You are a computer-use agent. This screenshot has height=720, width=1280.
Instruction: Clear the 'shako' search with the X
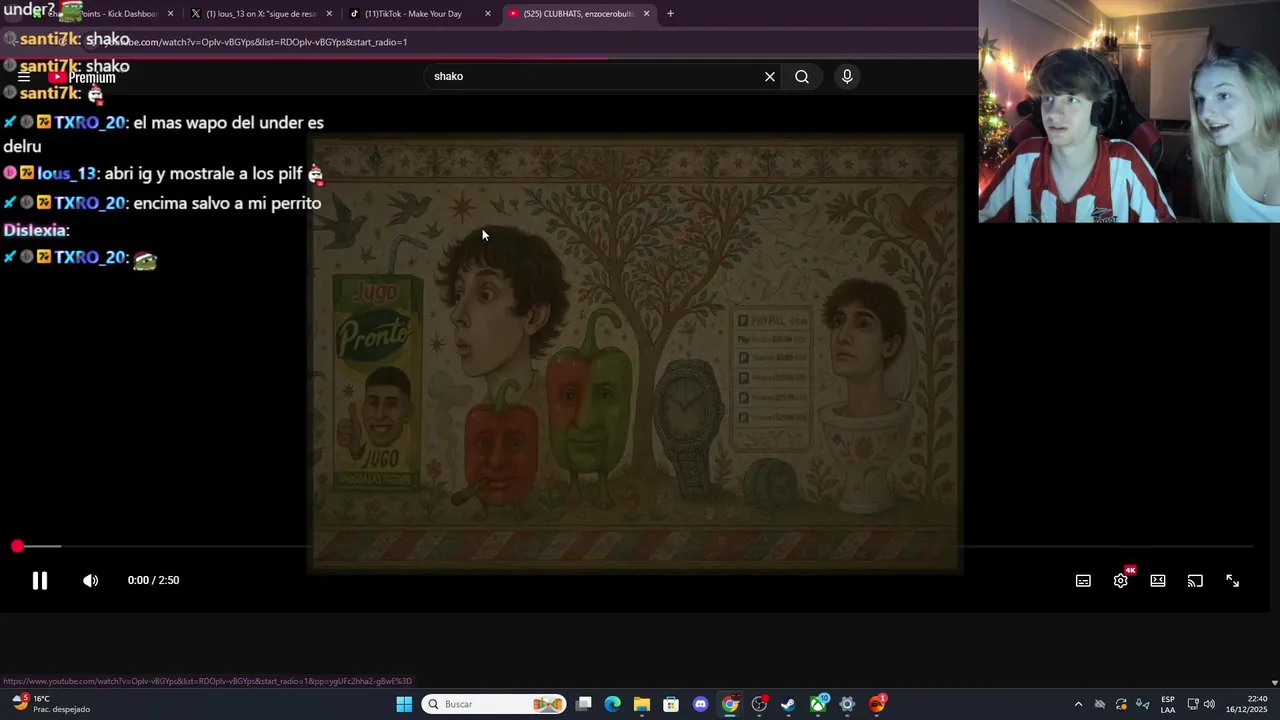[x=770, y=76]
